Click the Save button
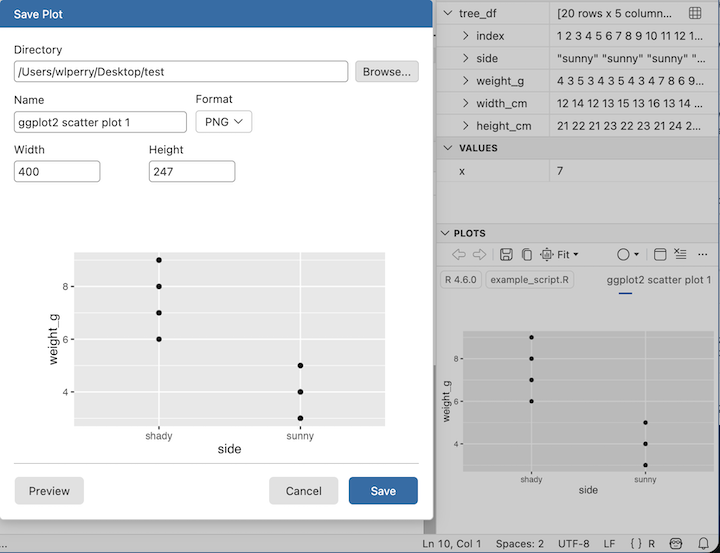This screenshot has width=720, height=553. pyautogui.click(x=383, y=491)
